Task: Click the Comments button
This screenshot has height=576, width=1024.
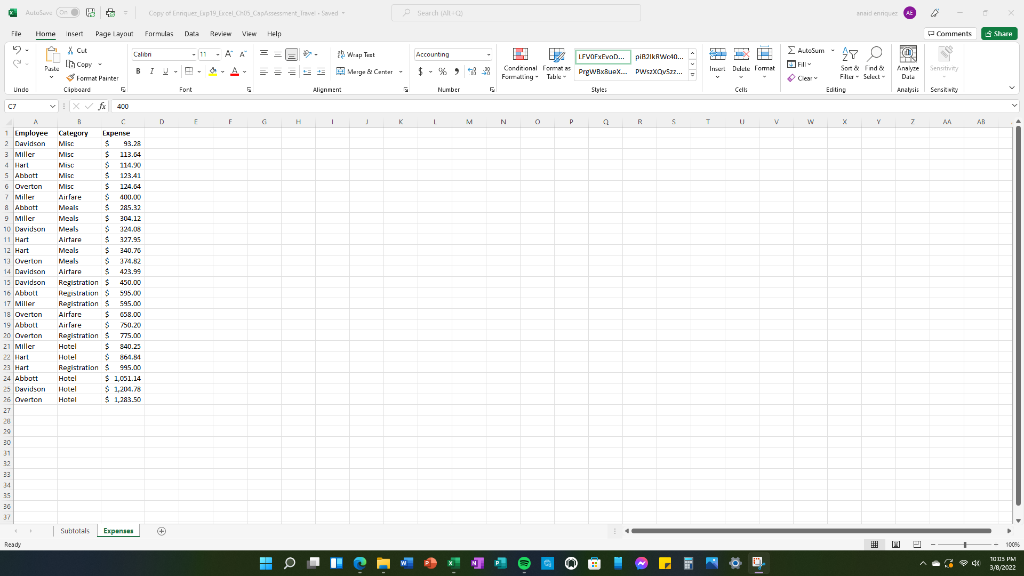Action: [x=950, y=33]
